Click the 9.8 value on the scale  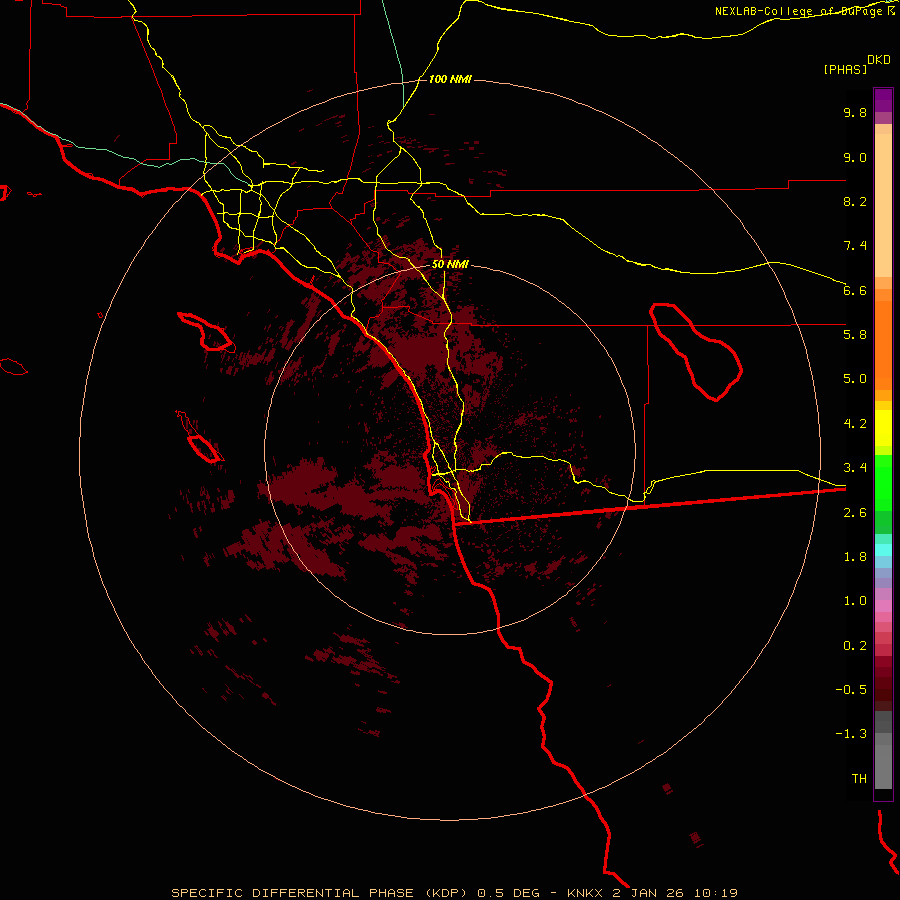pos(855,113)
